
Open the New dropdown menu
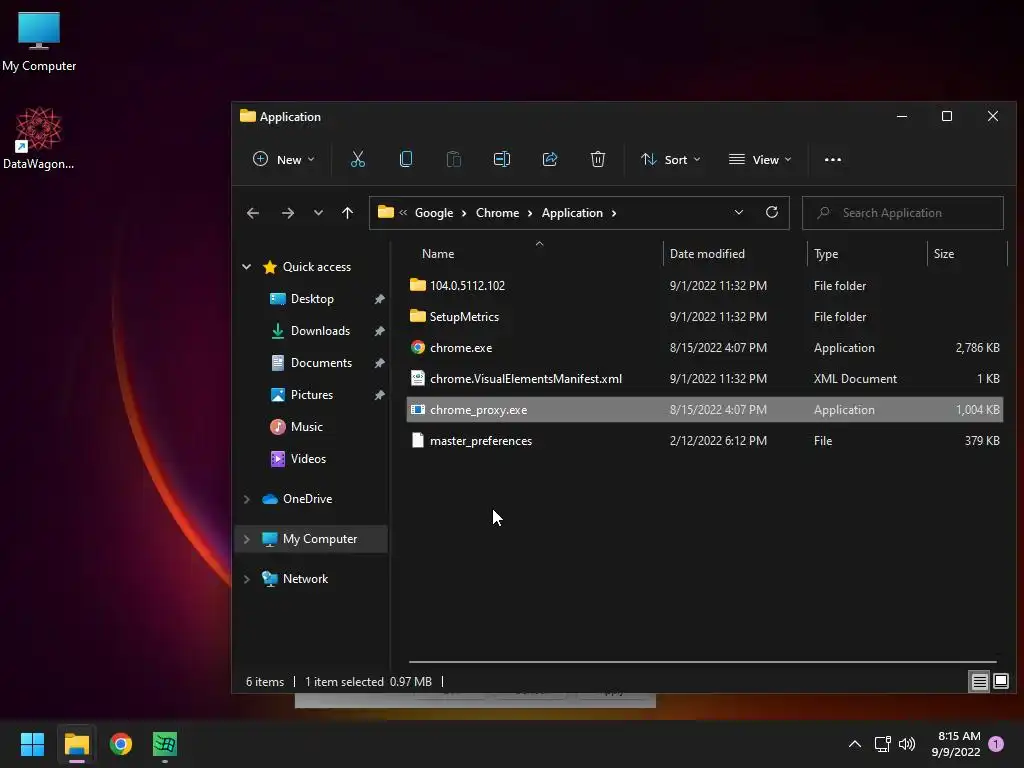283,159
